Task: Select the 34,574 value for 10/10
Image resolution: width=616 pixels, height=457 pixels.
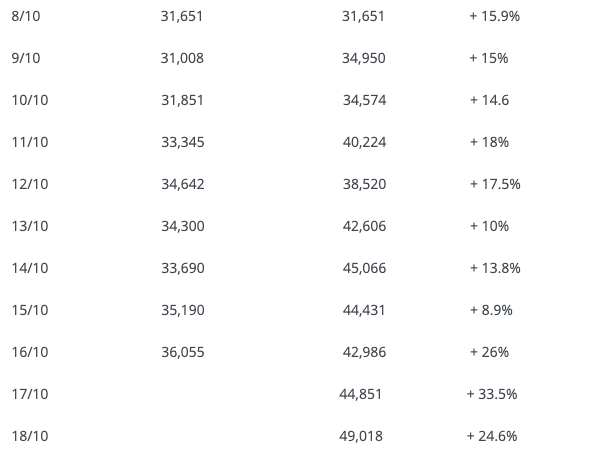Action: pyautogui.click(x=364, y=100)
